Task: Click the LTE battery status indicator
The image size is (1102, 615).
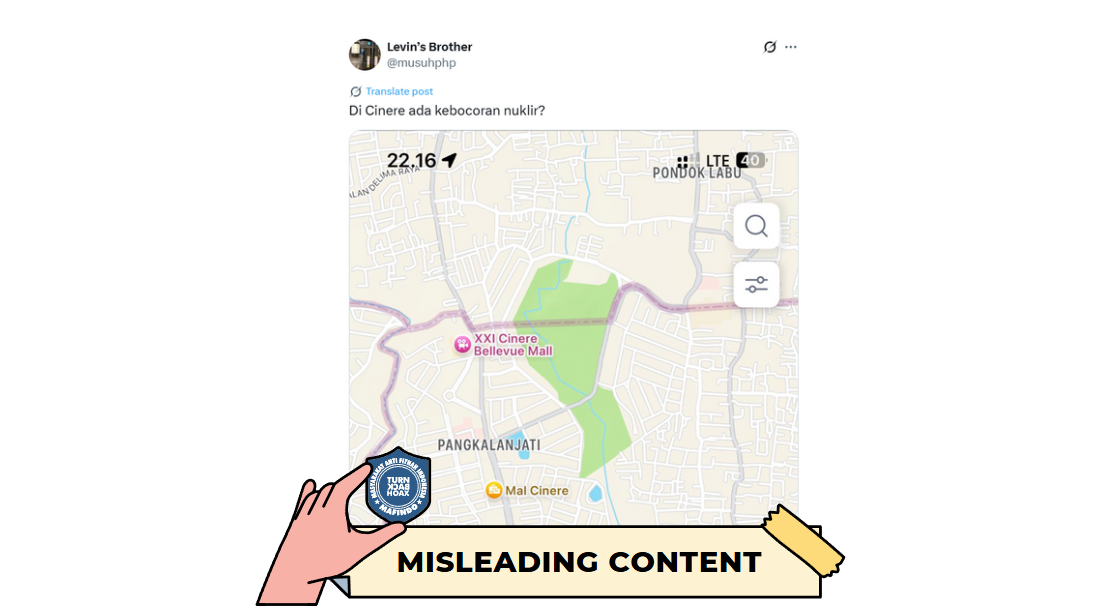Action: [x=751, y=160]
